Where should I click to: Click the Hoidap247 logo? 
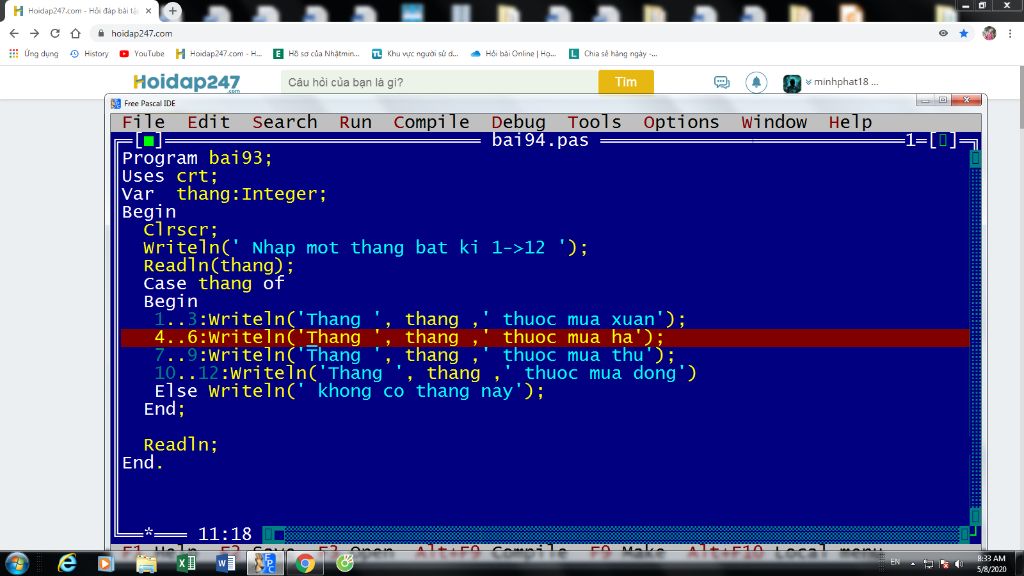[x=187, y=82]
